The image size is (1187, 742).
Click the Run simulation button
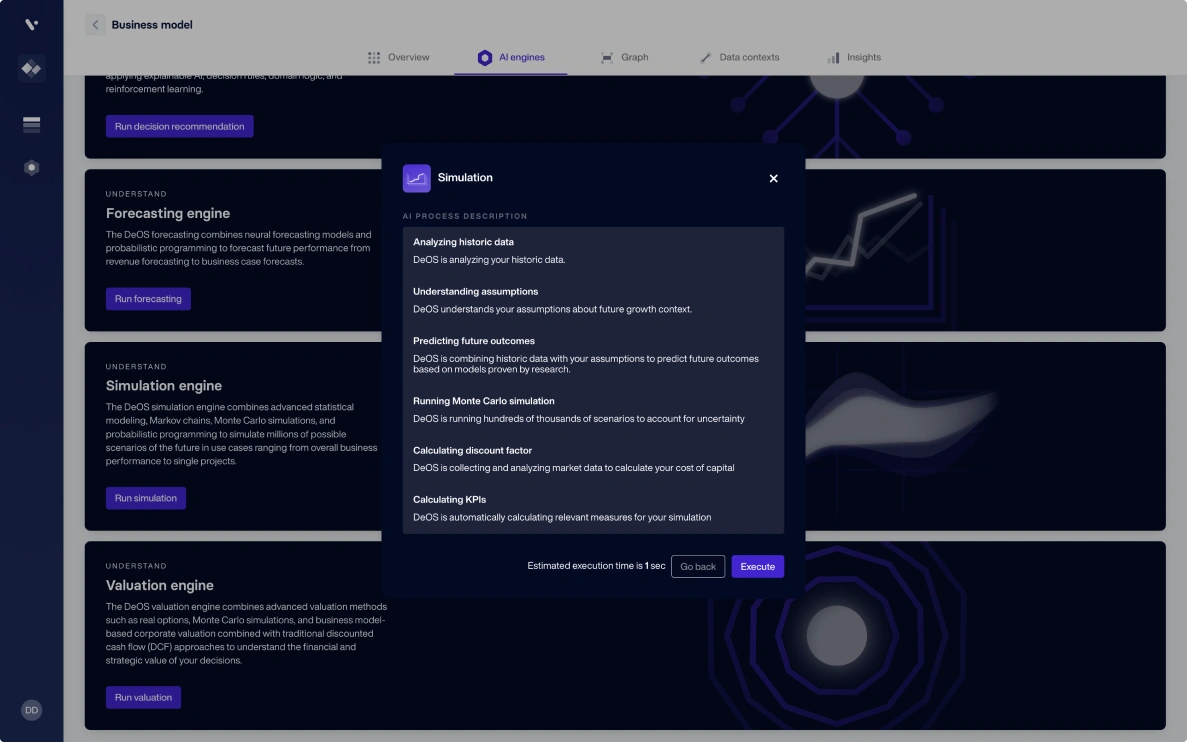click(x=146, y=498)
